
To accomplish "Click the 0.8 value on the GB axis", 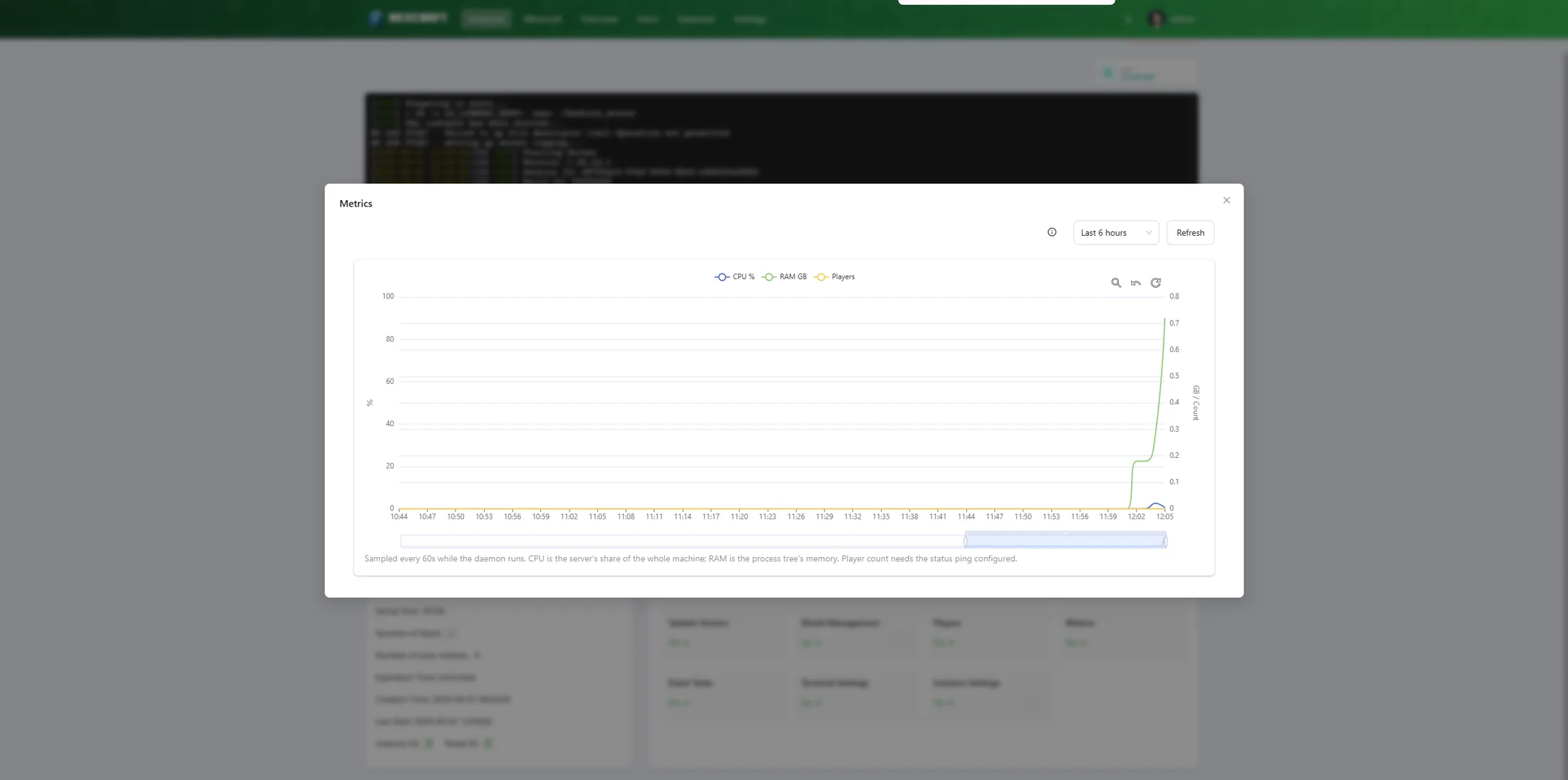I will coord(1175,296).
